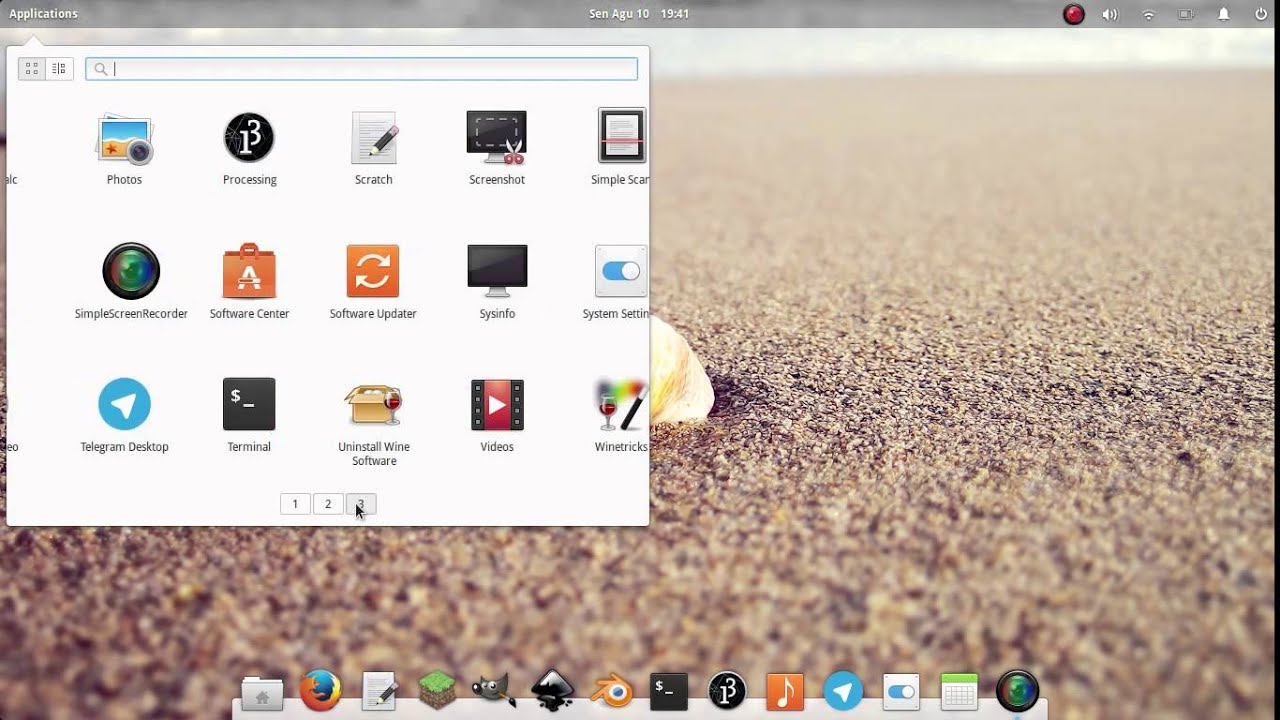The height and width of the screenshot is (720, 1280).
Task: Launch Processing from the launcher grid
Action: [x=249, y=148]
